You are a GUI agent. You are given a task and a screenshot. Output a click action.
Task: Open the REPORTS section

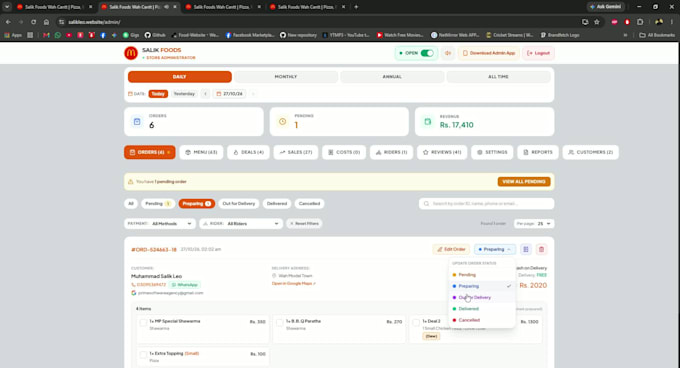[x=538, y=152]
